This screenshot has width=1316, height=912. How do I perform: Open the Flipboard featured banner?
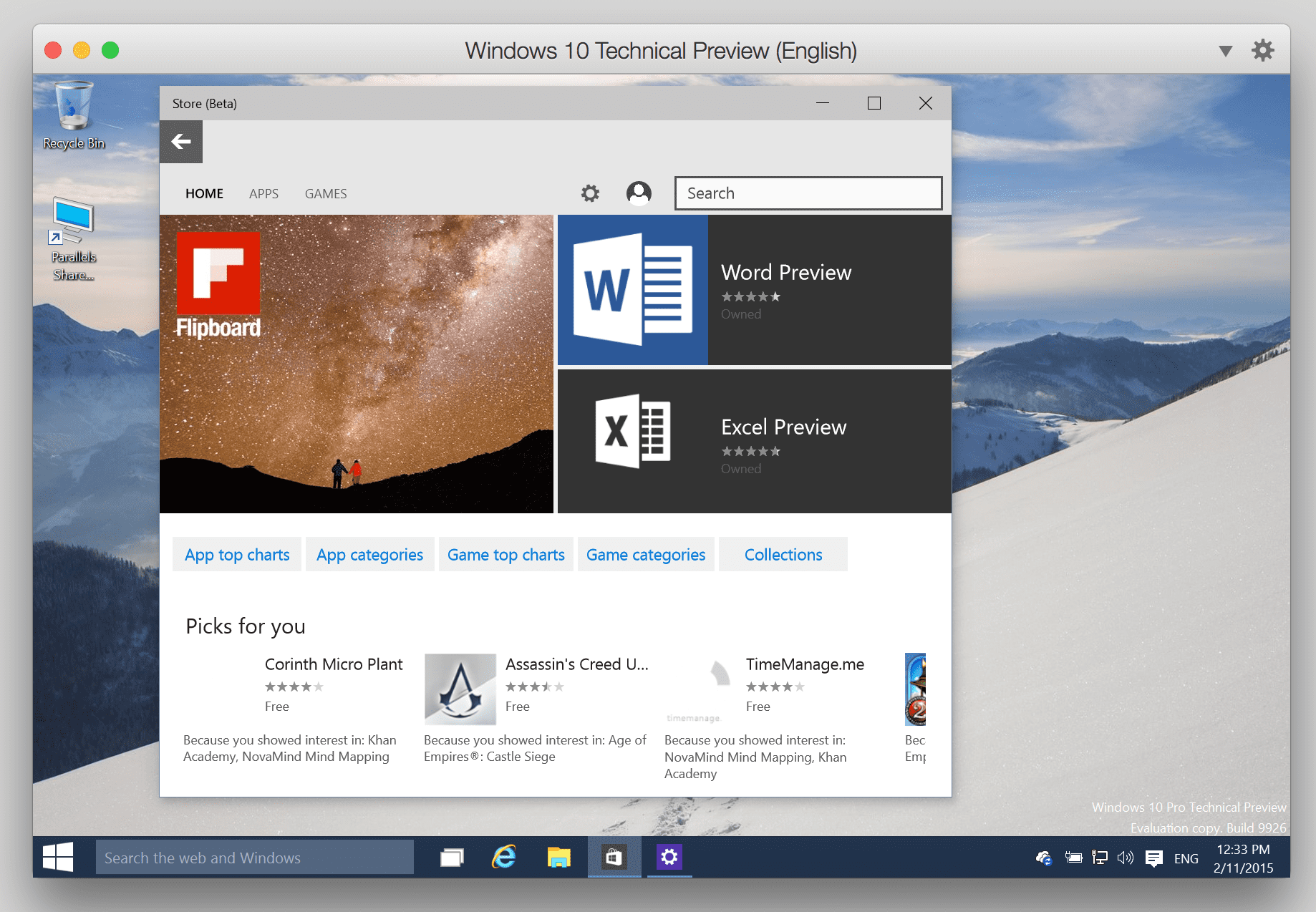[x=356, y=364]
